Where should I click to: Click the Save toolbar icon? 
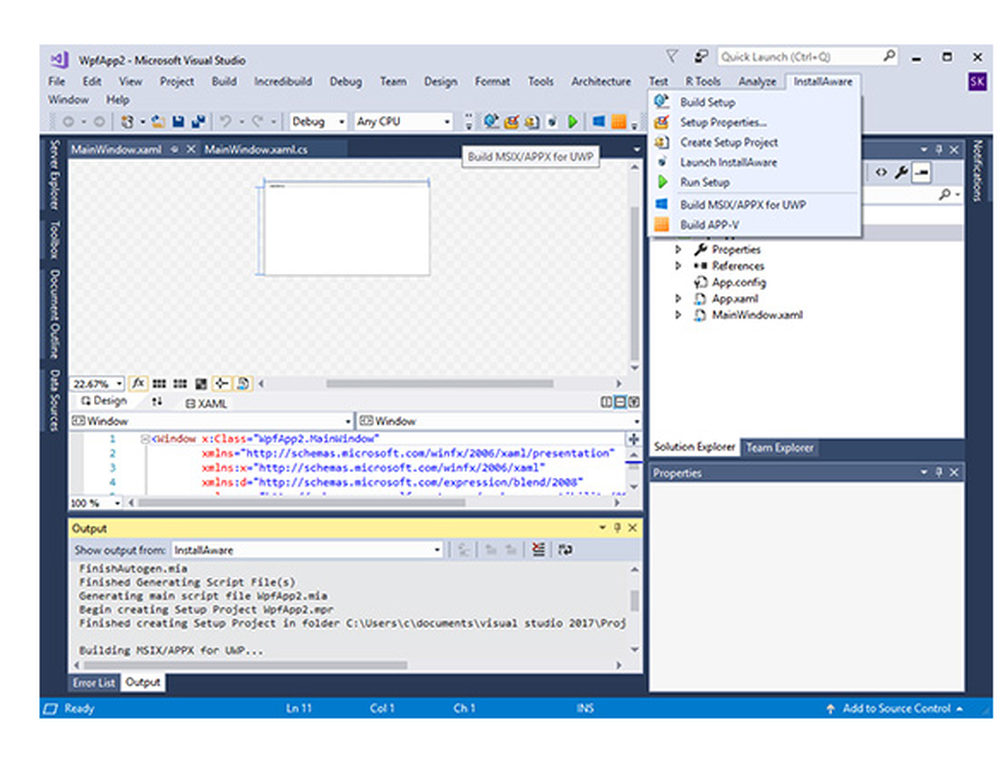(x=179, y=121)
